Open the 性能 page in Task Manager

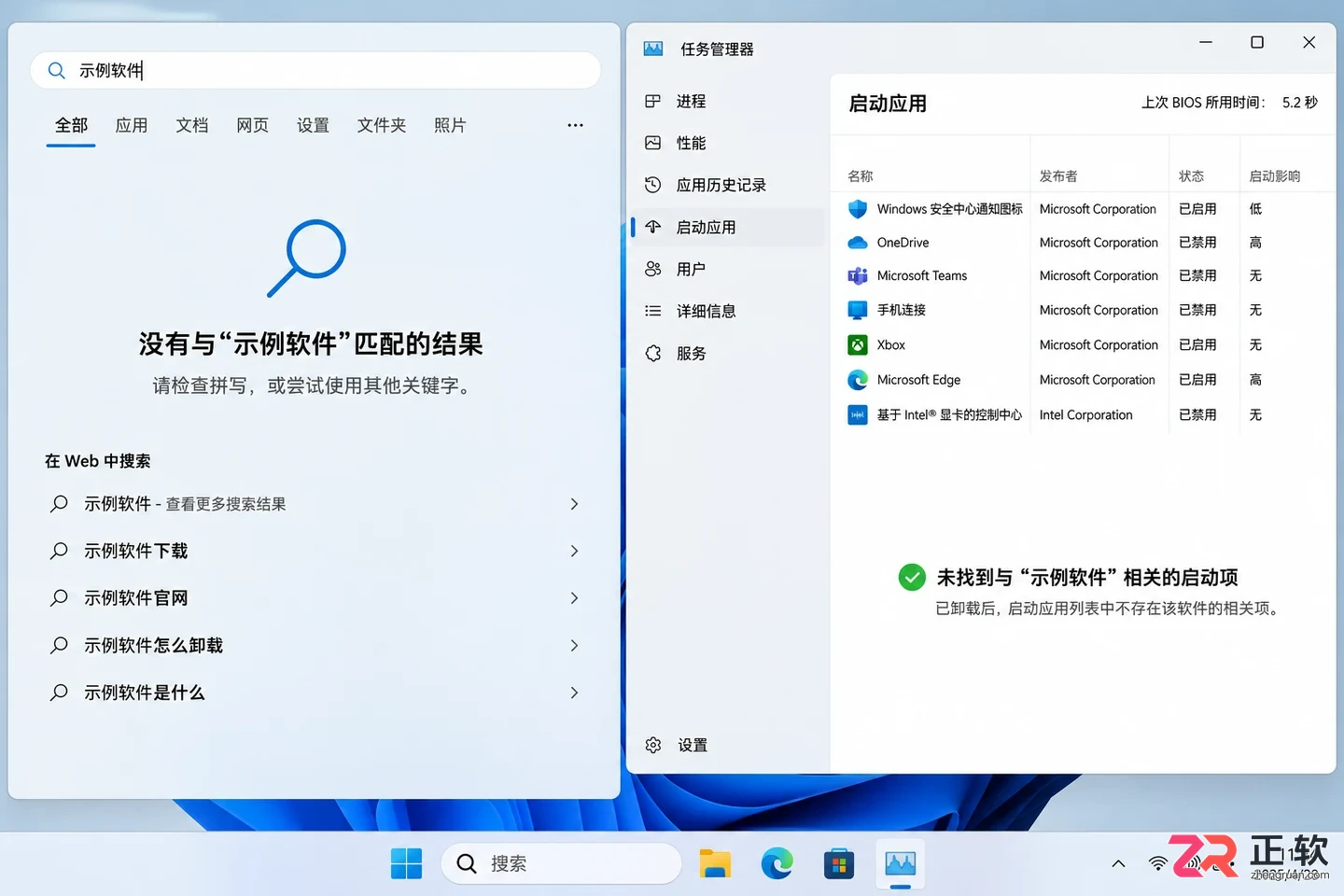click(x=691, y=143)
